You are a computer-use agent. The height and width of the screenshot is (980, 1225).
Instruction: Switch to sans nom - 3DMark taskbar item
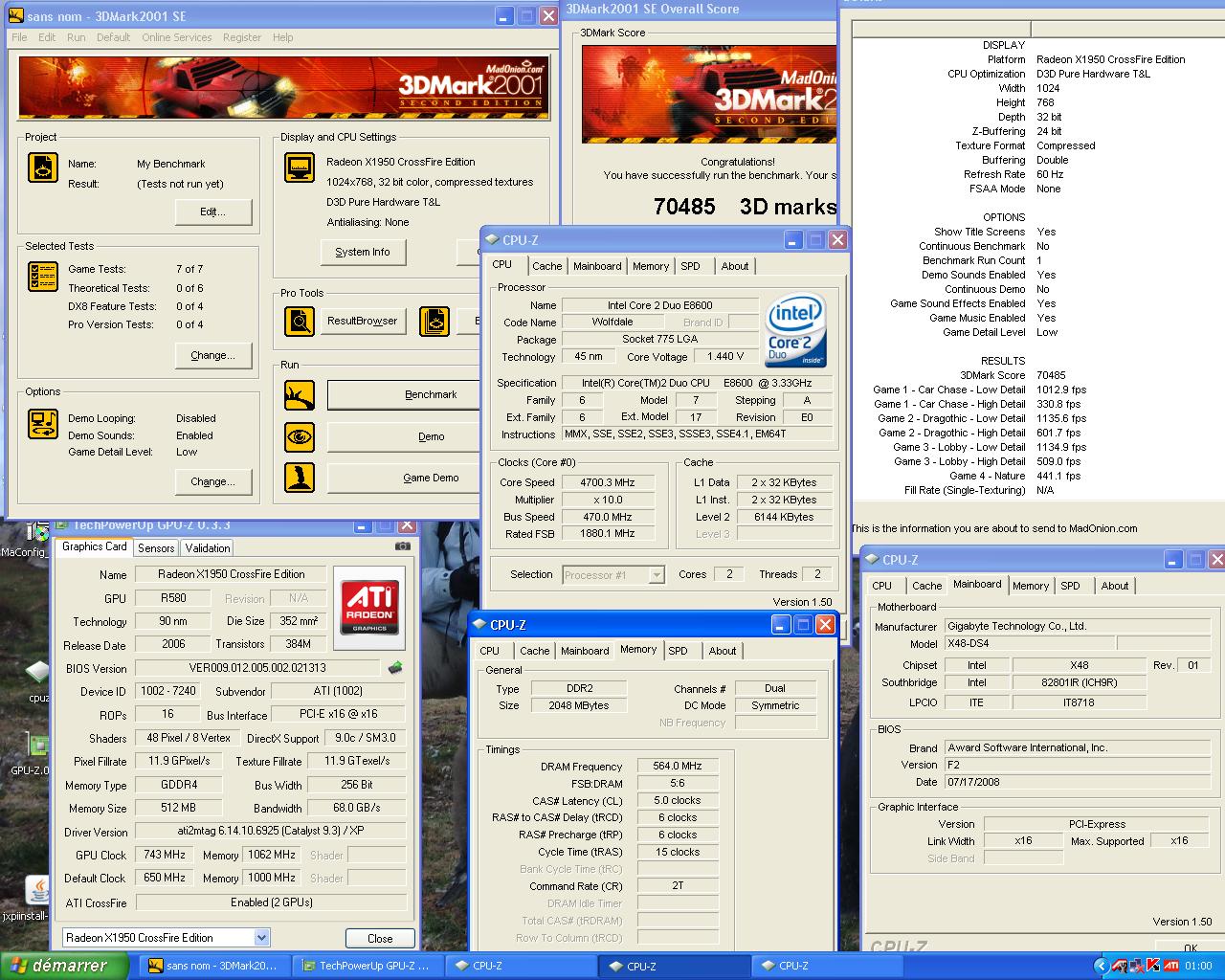[x=214, y=966]
